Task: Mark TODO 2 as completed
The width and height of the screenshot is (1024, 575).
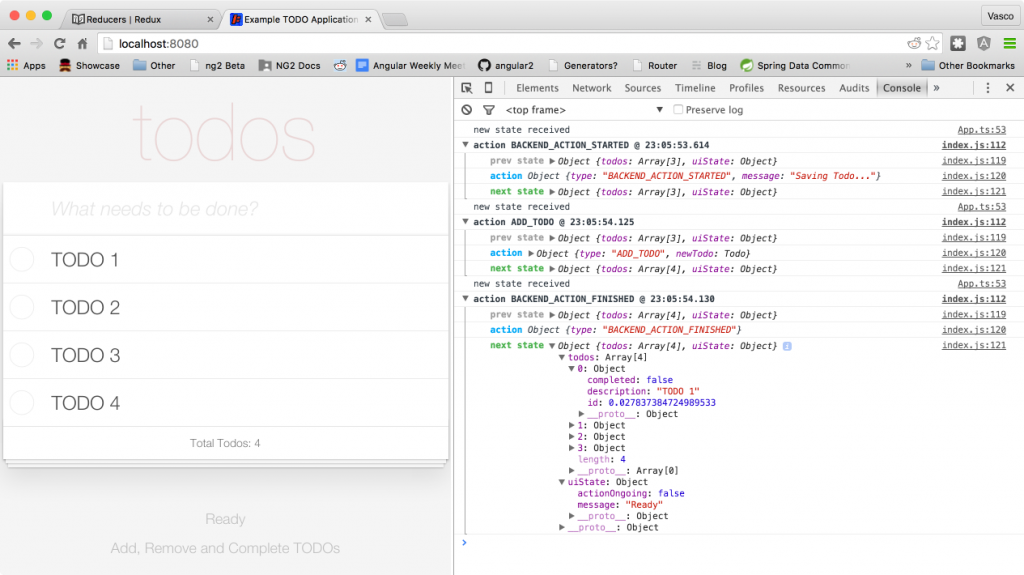Action: point(22,307)
